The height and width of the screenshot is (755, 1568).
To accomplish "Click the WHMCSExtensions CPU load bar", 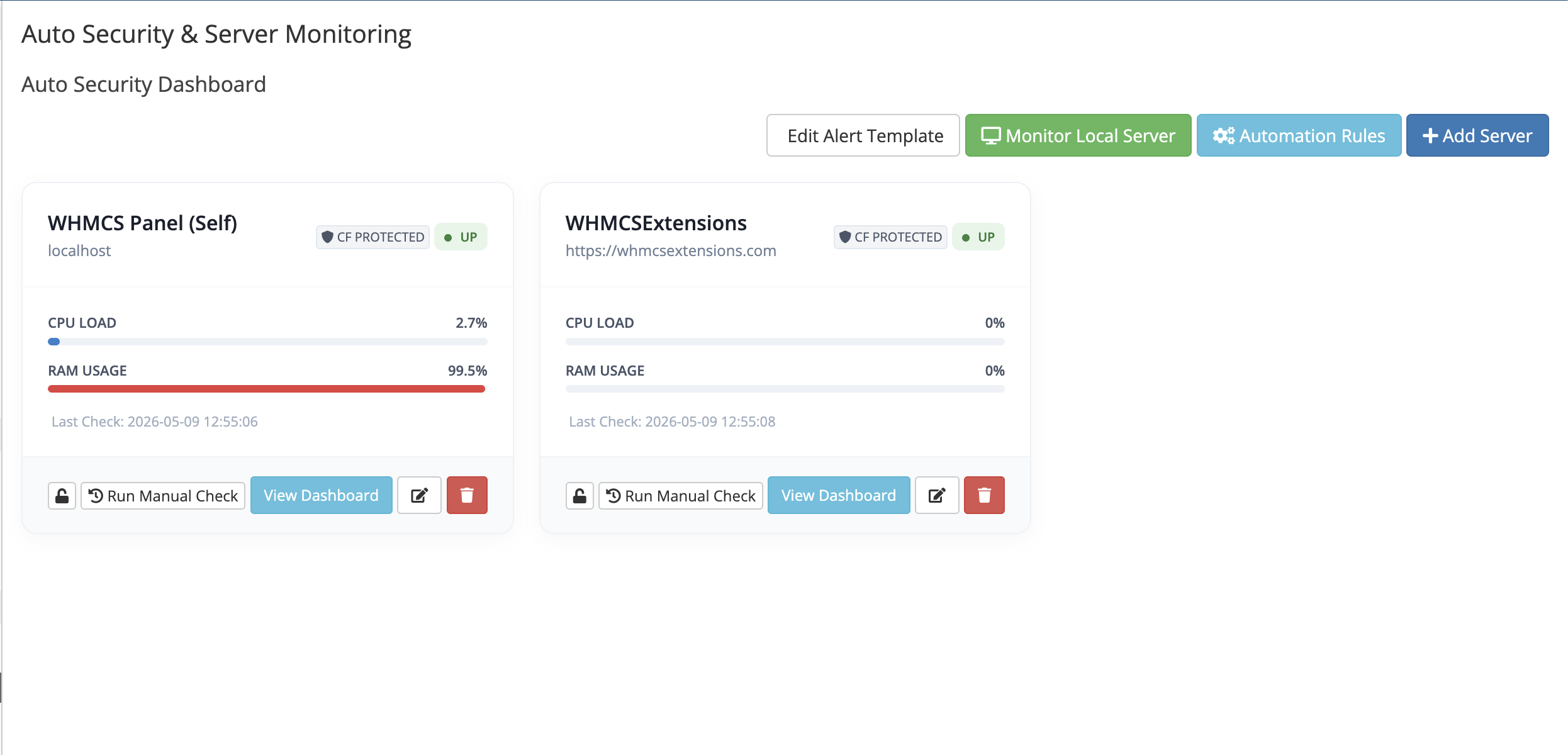I will pyautogui.click(x=785, y=342).
